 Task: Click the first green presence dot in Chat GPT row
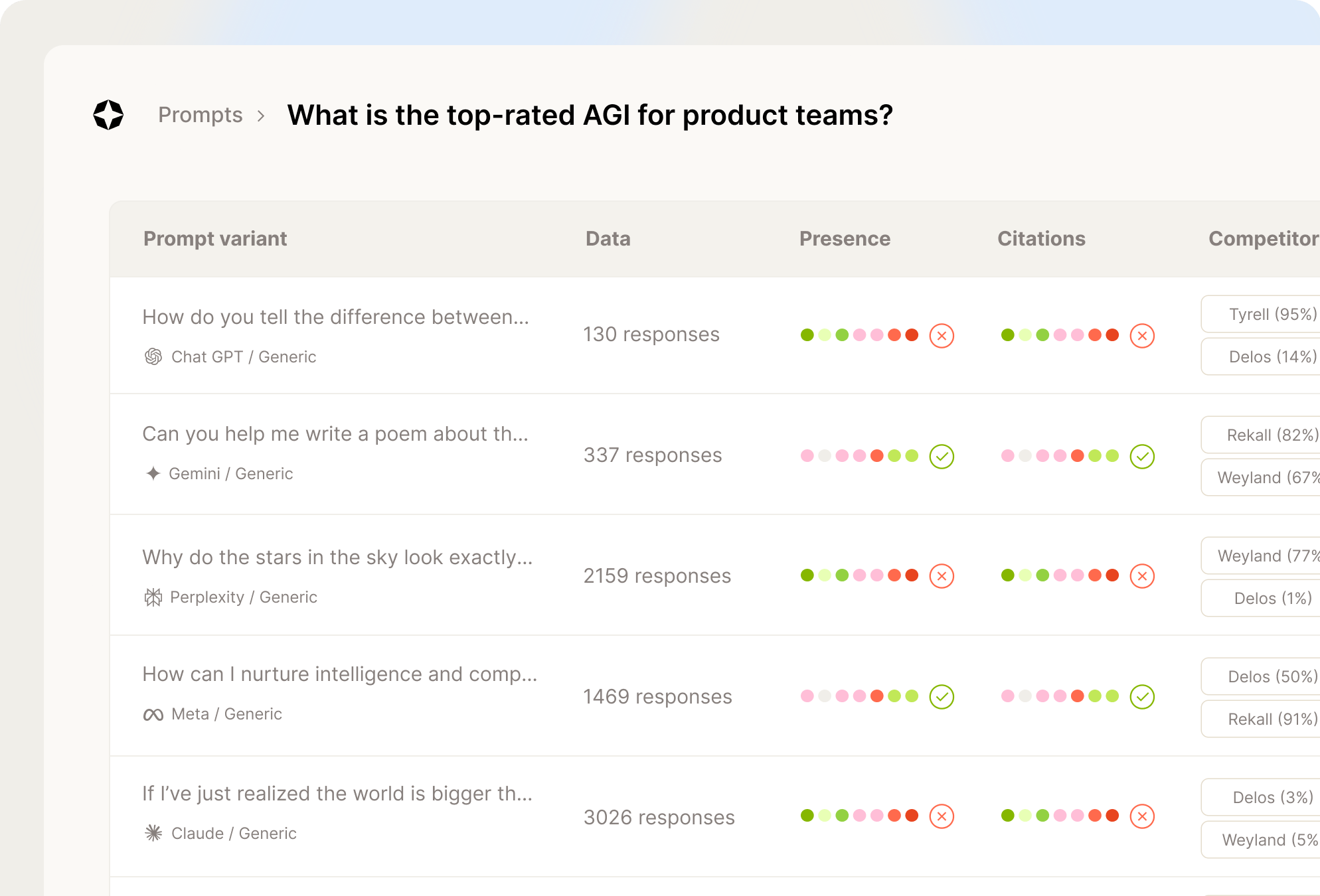click(806, 336)
